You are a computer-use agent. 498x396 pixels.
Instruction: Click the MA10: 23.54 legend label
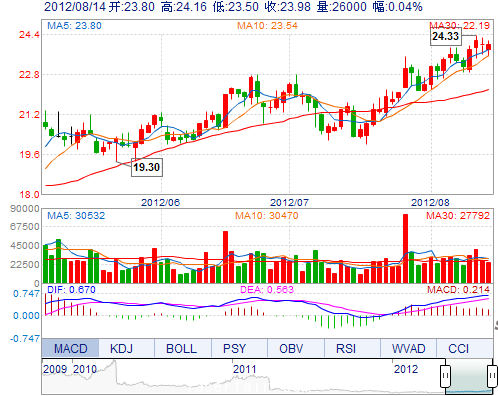[267, 26]
